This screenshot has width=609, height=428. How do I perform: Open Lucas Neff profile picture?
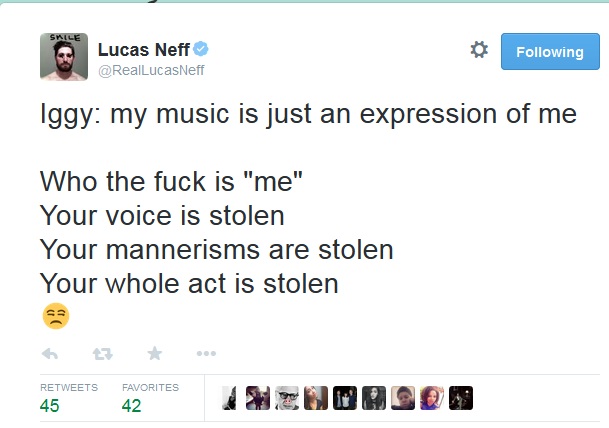tap(64, 57)
